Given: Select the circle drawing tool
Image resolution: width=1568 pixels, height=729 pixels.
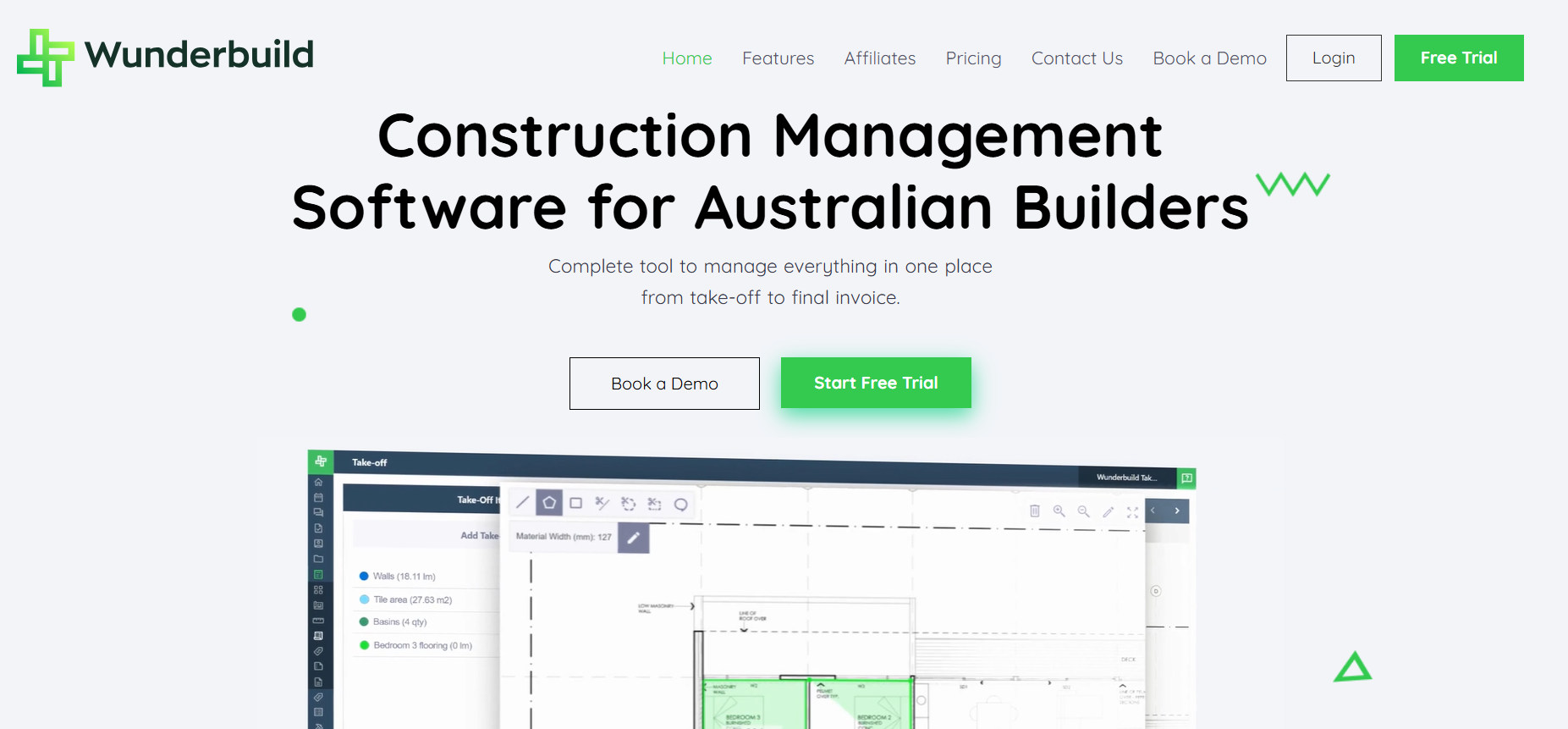Looking at the screenshot, I should (x=681, y=505).
